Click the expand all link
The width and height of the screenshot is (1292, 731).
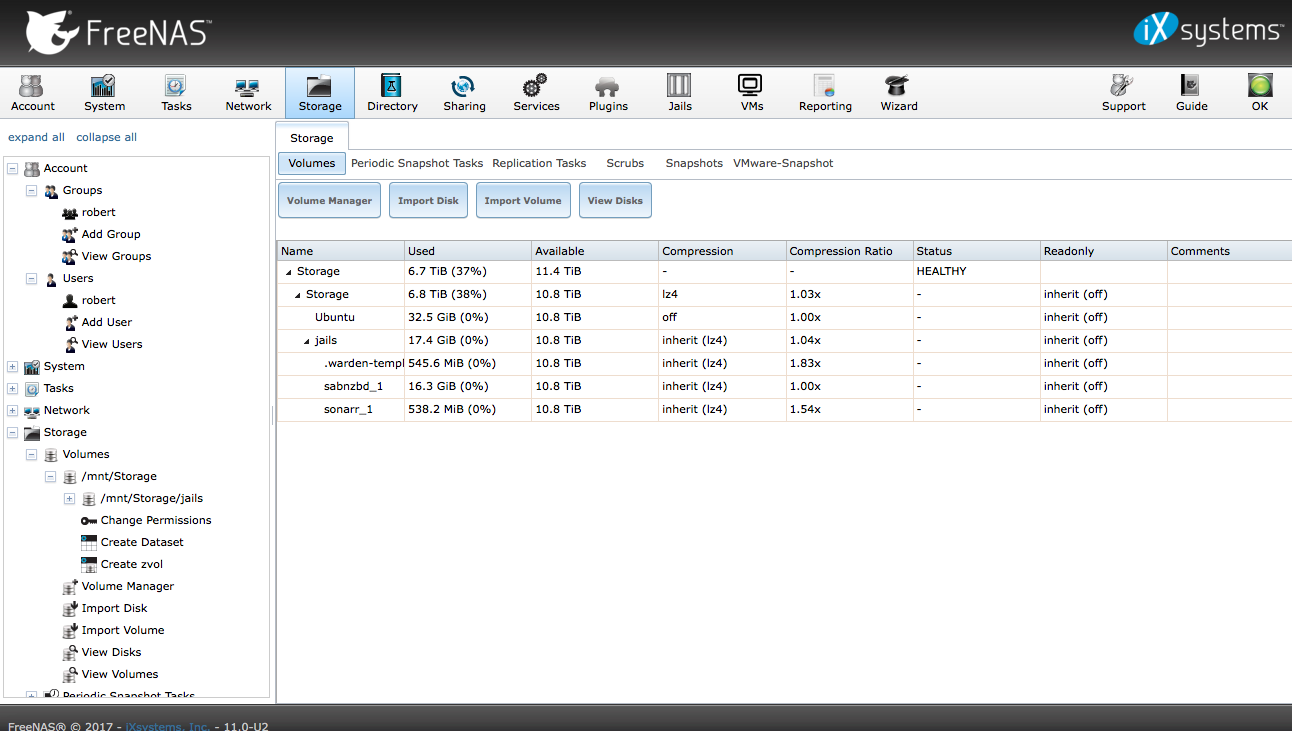36,137
